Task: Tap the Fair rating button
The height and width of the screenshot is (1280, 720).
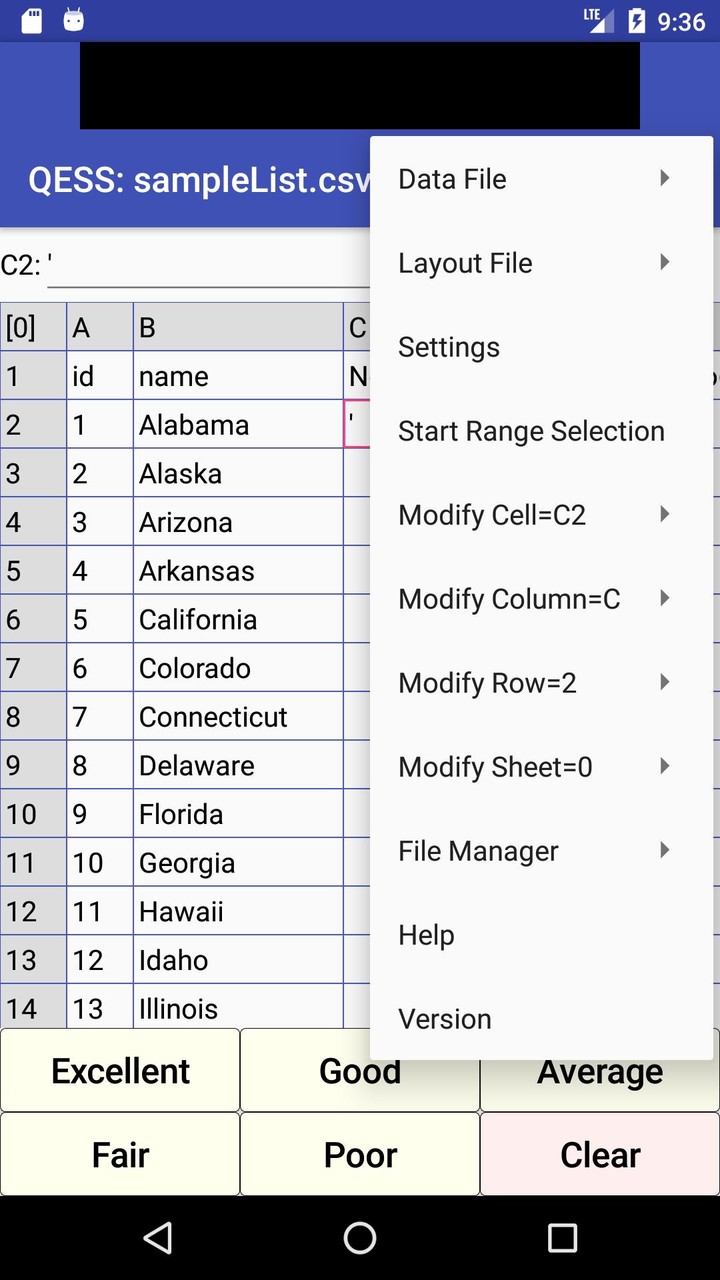Action: (120, 1155)
